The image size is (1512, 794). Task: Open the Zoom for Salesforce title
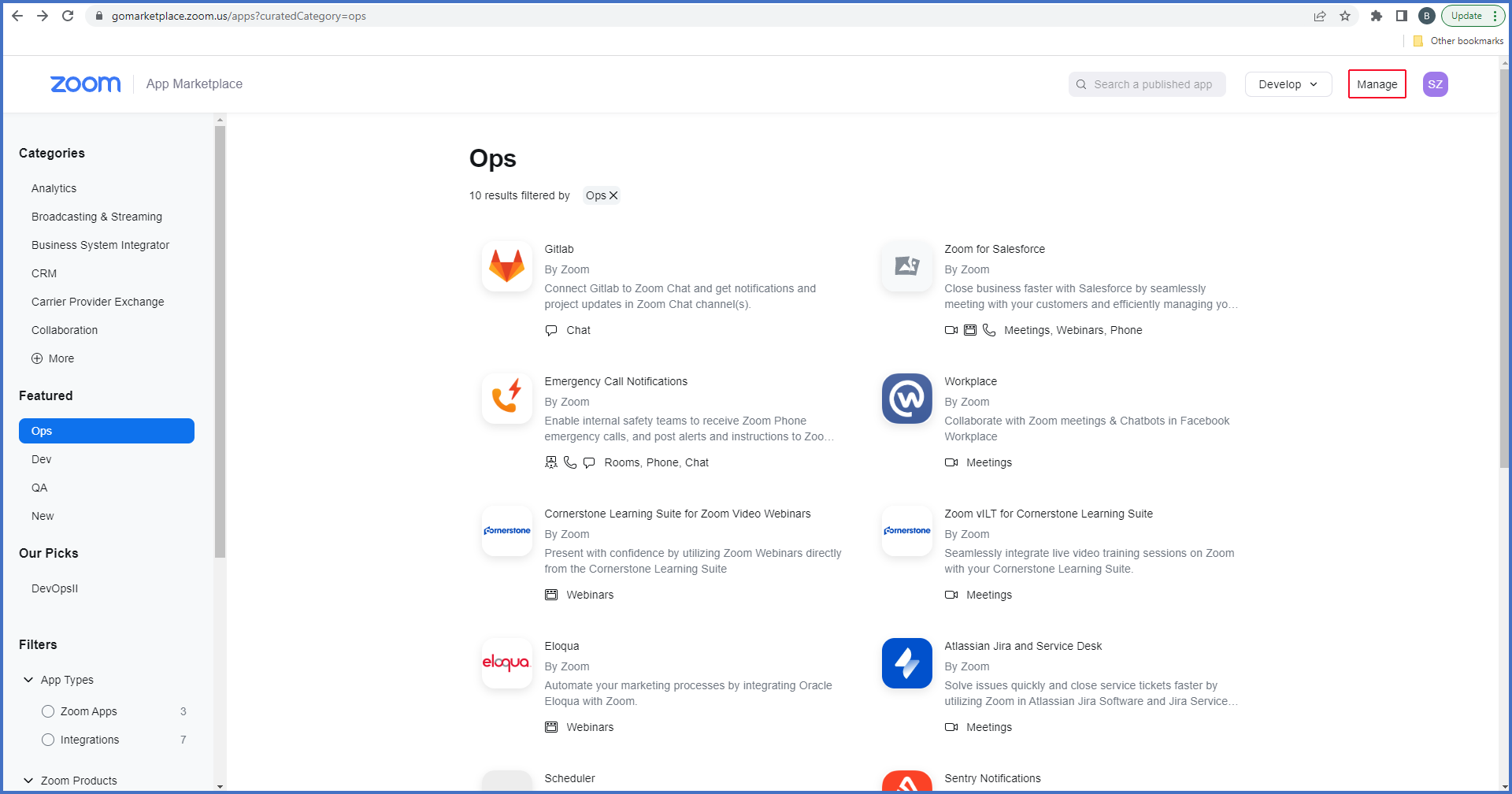pos(995,249)
